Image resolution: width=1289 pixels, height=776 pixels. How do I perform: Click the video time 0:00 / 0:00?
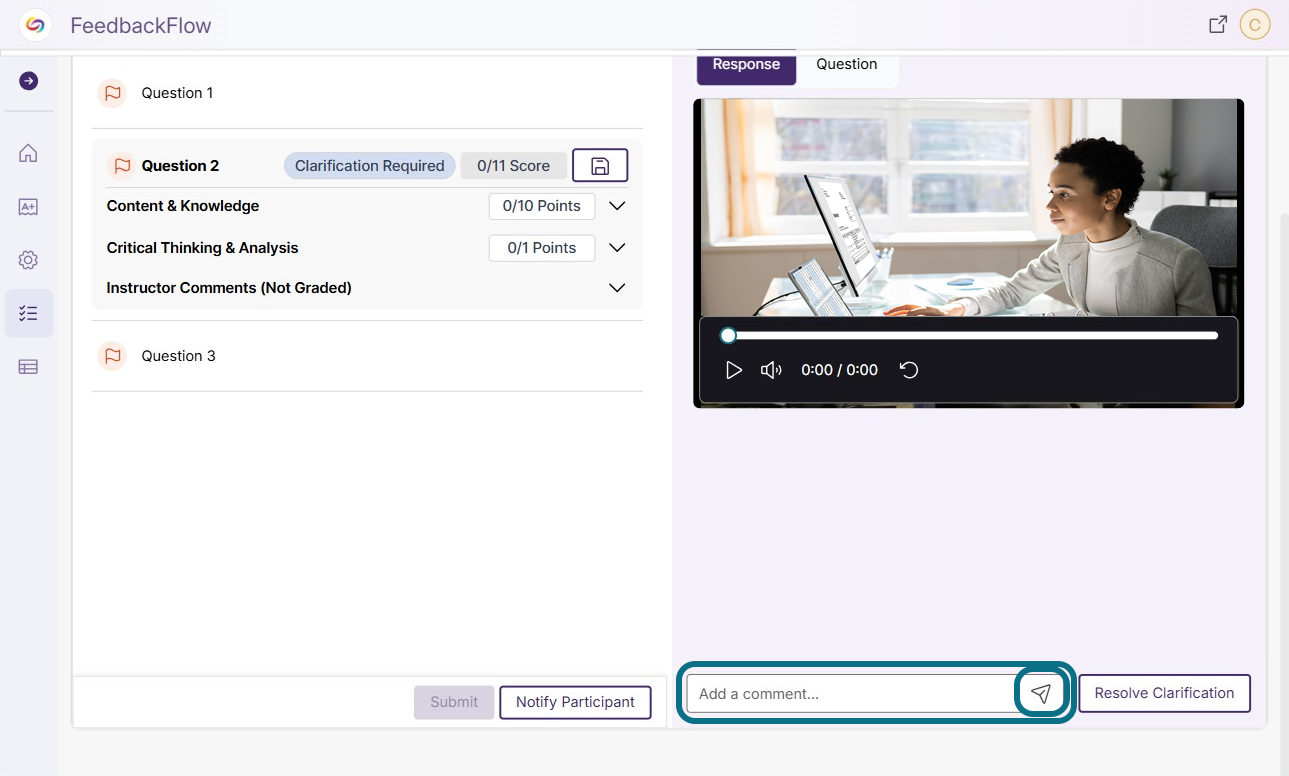pos(839,370)
